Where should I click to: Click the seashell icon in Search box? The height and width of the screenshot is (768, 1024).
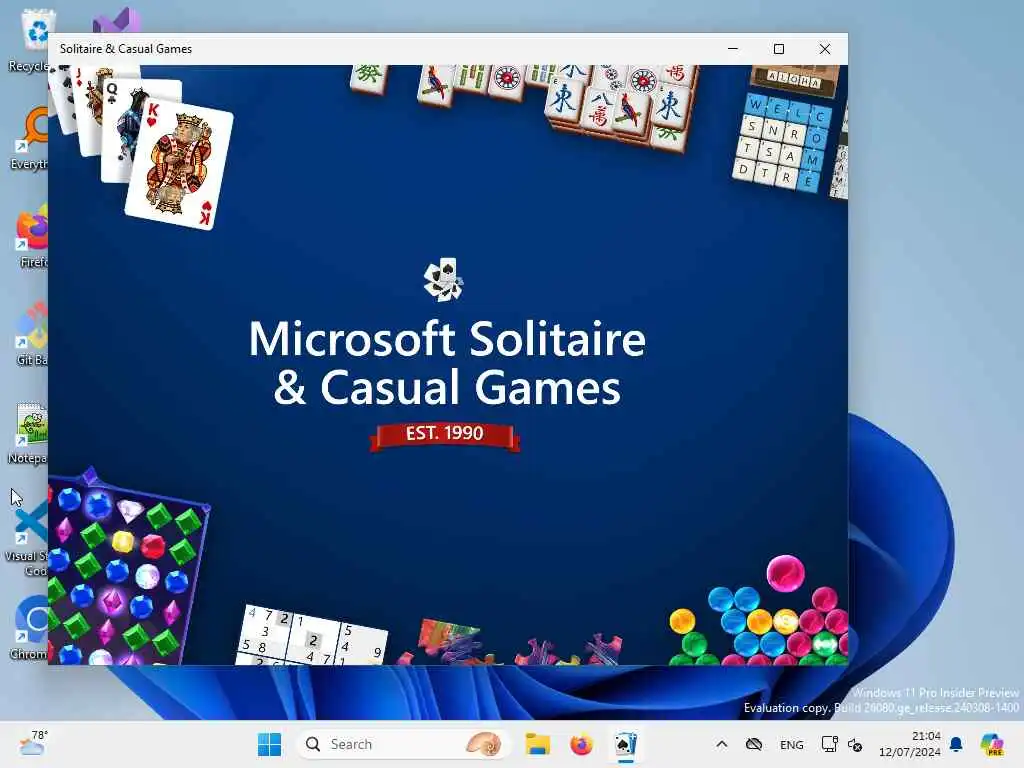coord(483,744)
